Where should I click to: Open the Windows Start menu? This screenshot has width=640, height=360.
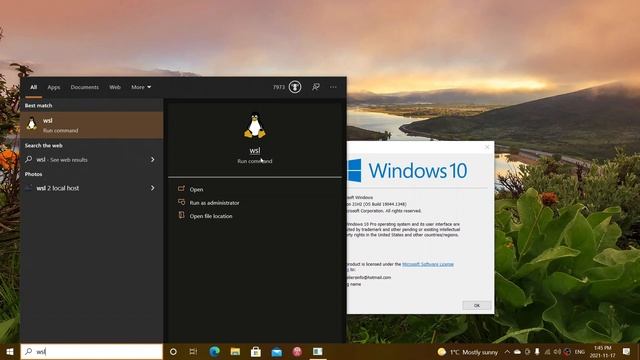click(x=10, y=351)
